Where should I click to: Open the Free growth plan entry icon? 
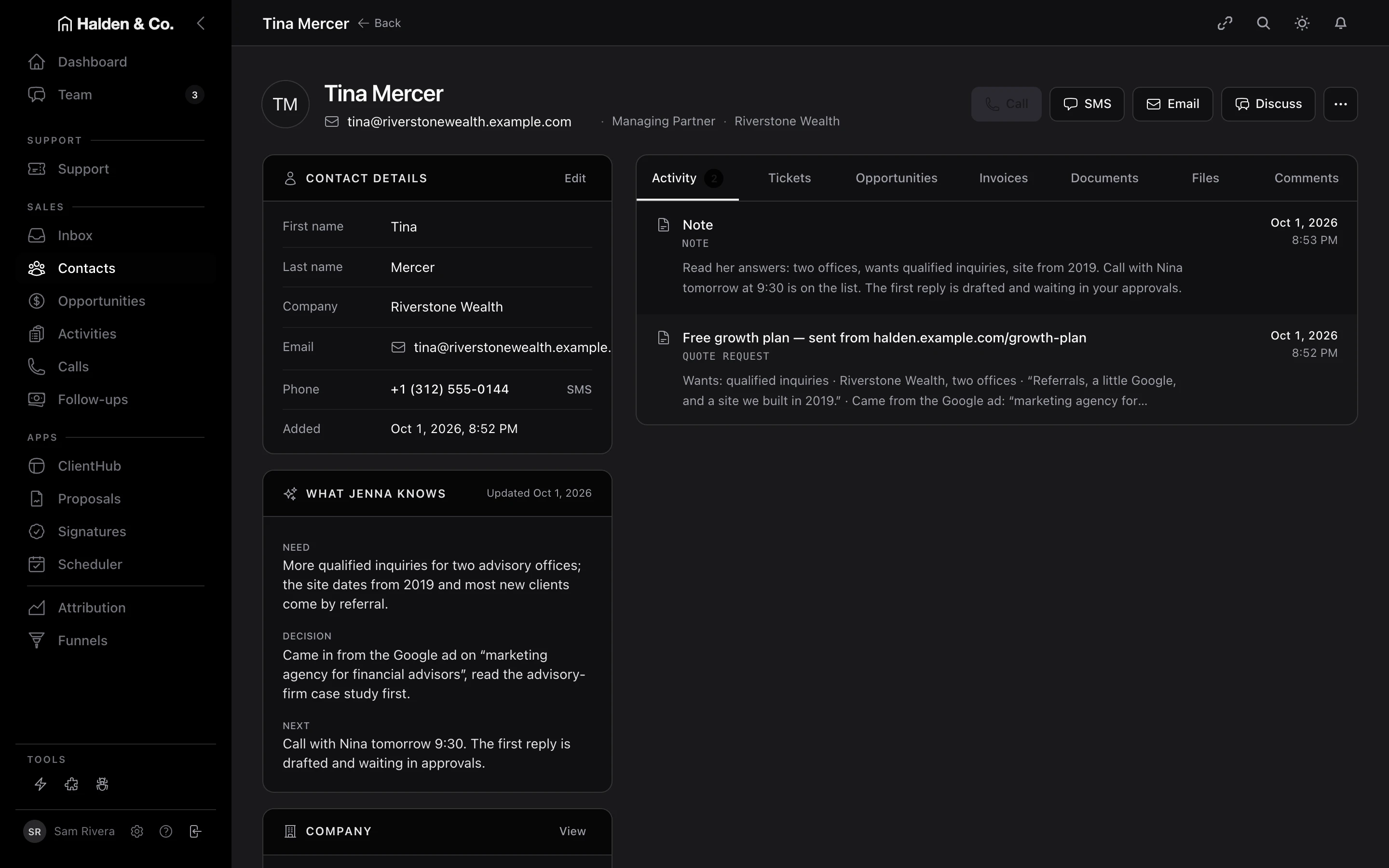[x=664, y=338]
